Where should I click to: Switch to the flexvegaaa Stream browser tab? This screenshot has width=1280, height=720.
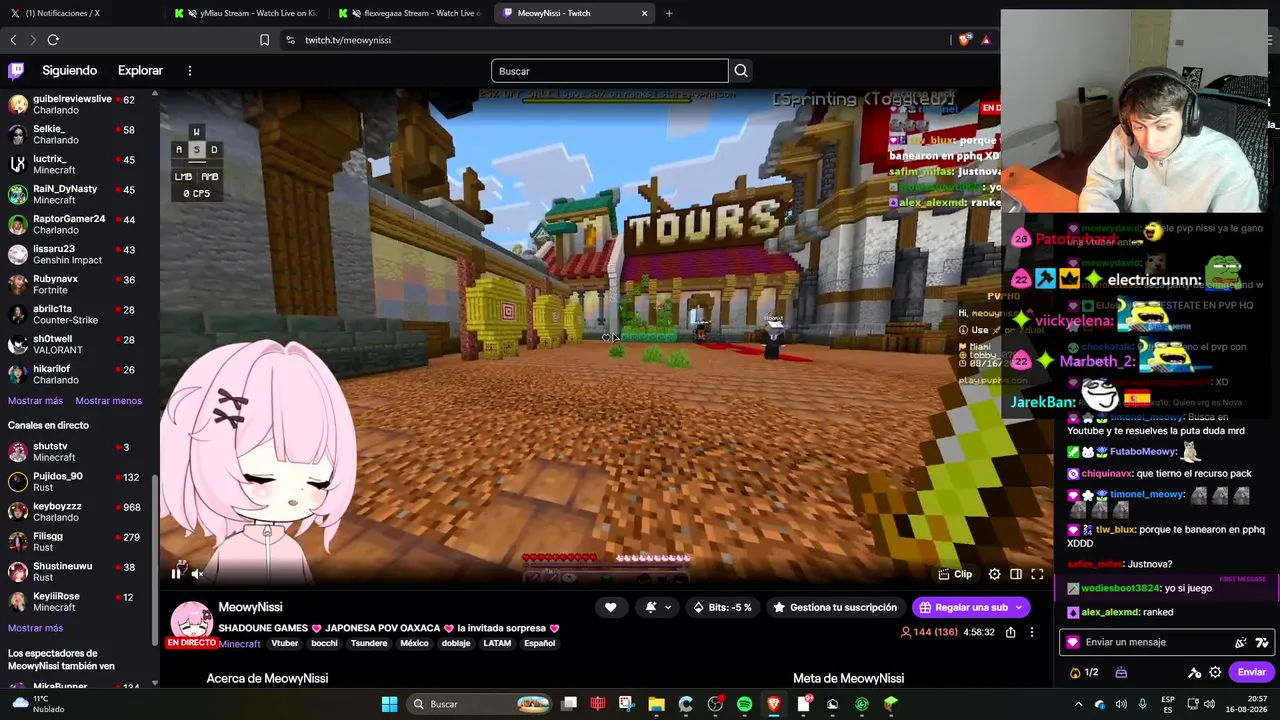click(x=410, y=13)
